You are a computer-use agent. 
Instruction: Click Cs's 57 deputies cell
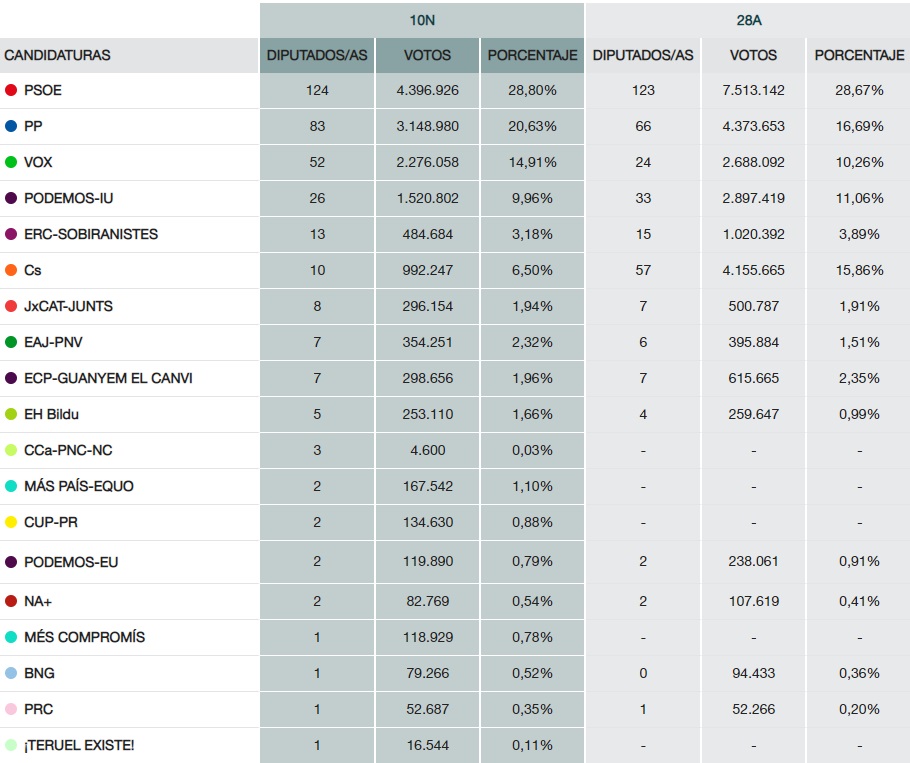coord(643,270)
